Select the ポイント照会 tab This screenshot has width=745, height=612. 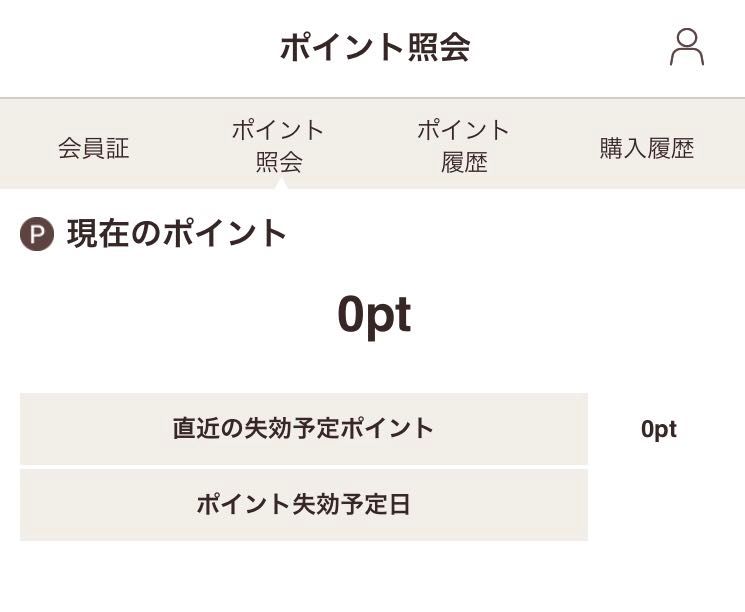tap(278, 146)
